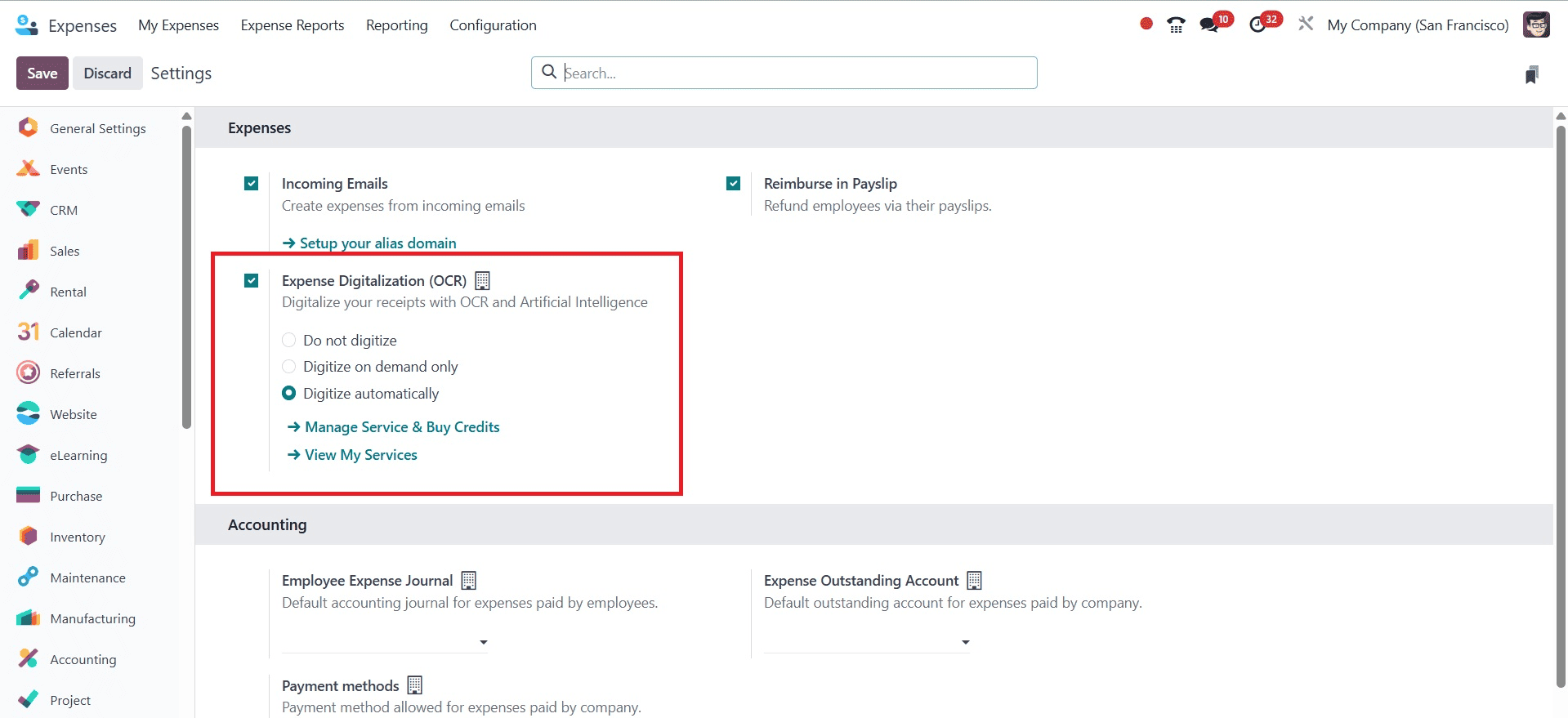Save the settings
The width and height of the screenshot is (1568, 718).
(x=42, y=74)
